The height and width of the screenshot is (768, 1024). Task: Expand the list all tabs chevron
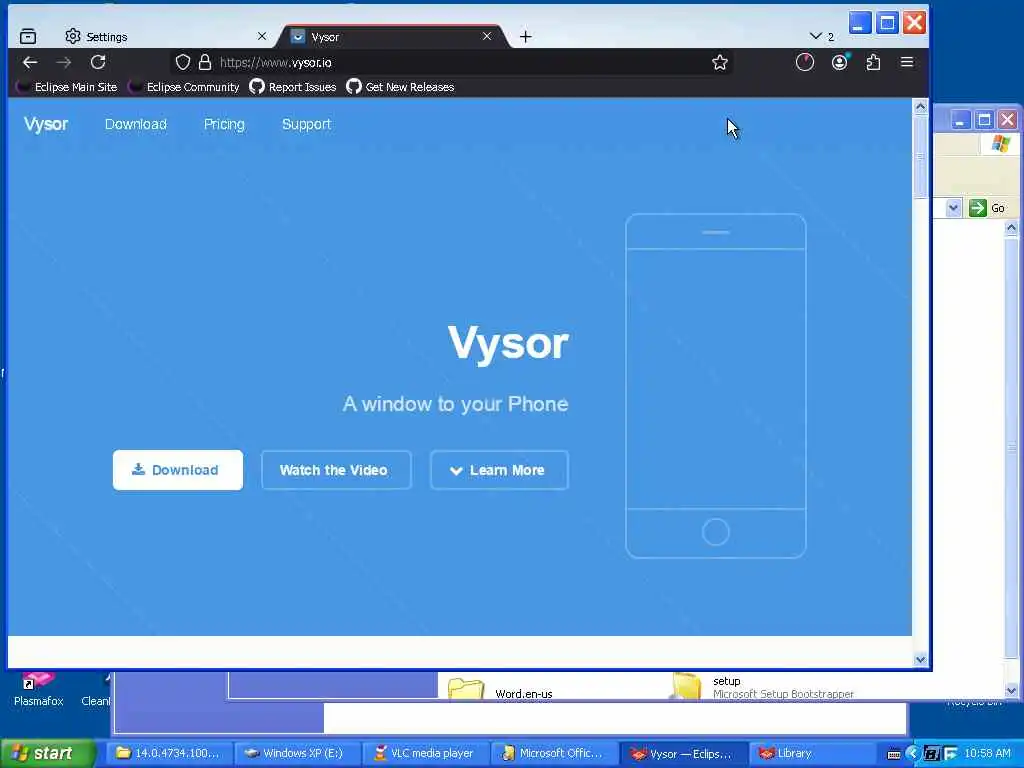[816, 36]
